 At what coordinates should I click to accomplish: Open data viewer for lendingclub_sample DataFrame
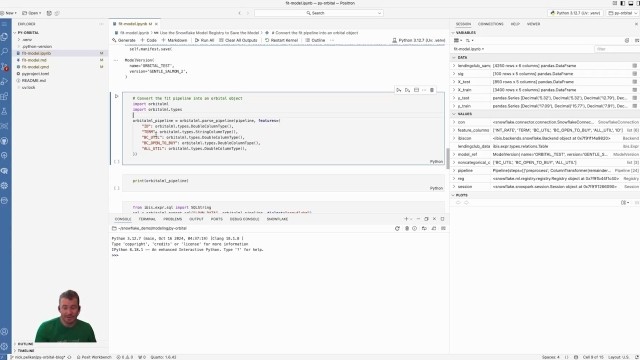[635, 66]
